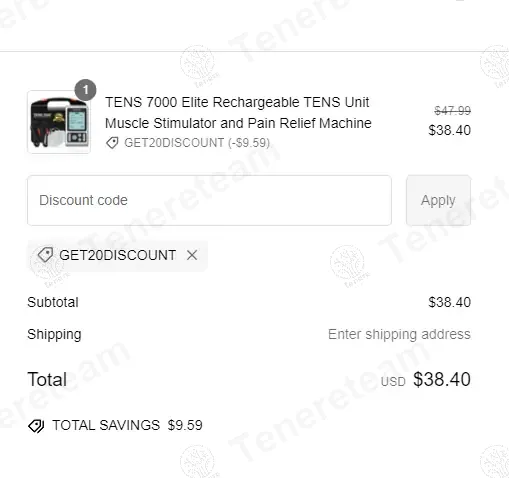Click the GET20DISCOUNT chip label
The image size is (509, 478).
pyautogui.click(x=117, y=255)
